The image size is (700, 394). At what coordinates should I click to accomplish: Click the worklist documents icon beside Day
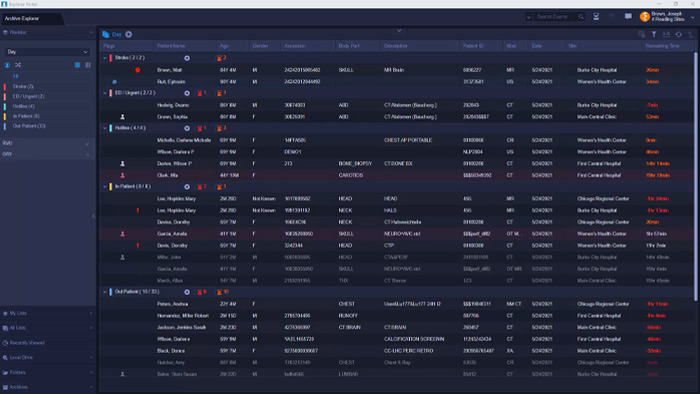click(x=106, y=34)
